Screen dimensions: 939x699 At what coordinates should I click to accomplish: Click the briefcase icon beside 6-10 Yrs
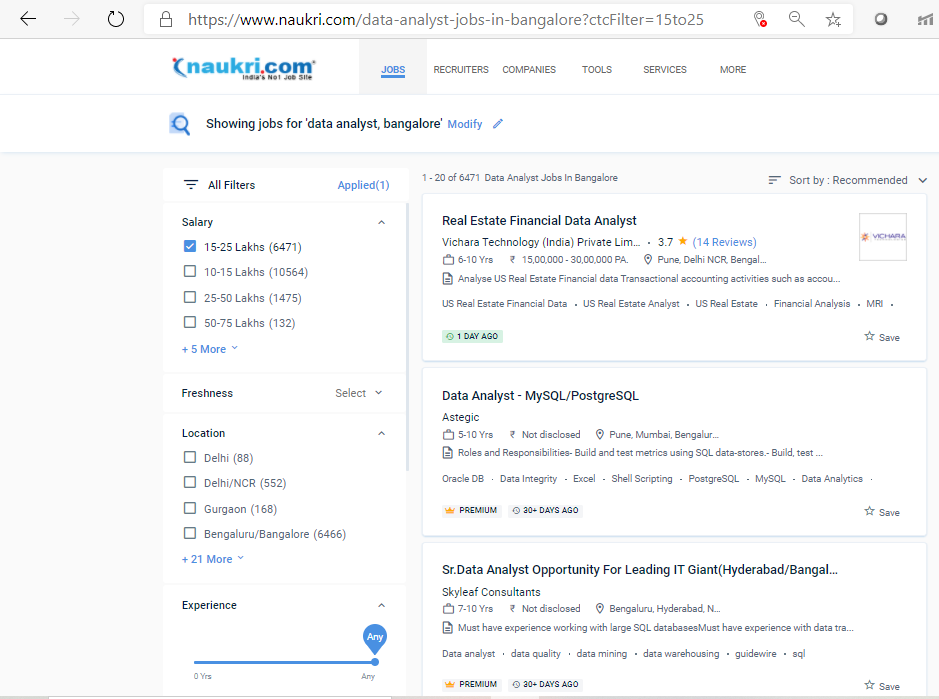pyautogui.click(x=448, y=259)
